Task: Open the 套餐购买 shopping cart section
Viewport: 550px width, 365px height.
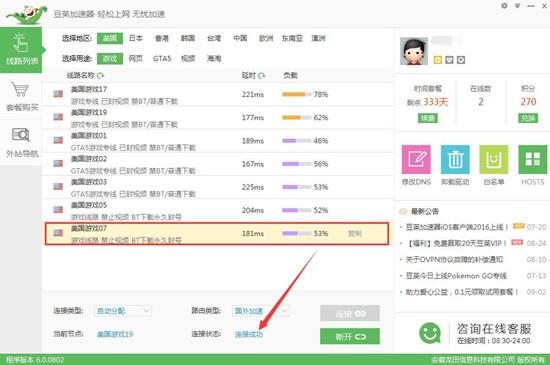Action: pyautogui.click(x=21, y=96)
